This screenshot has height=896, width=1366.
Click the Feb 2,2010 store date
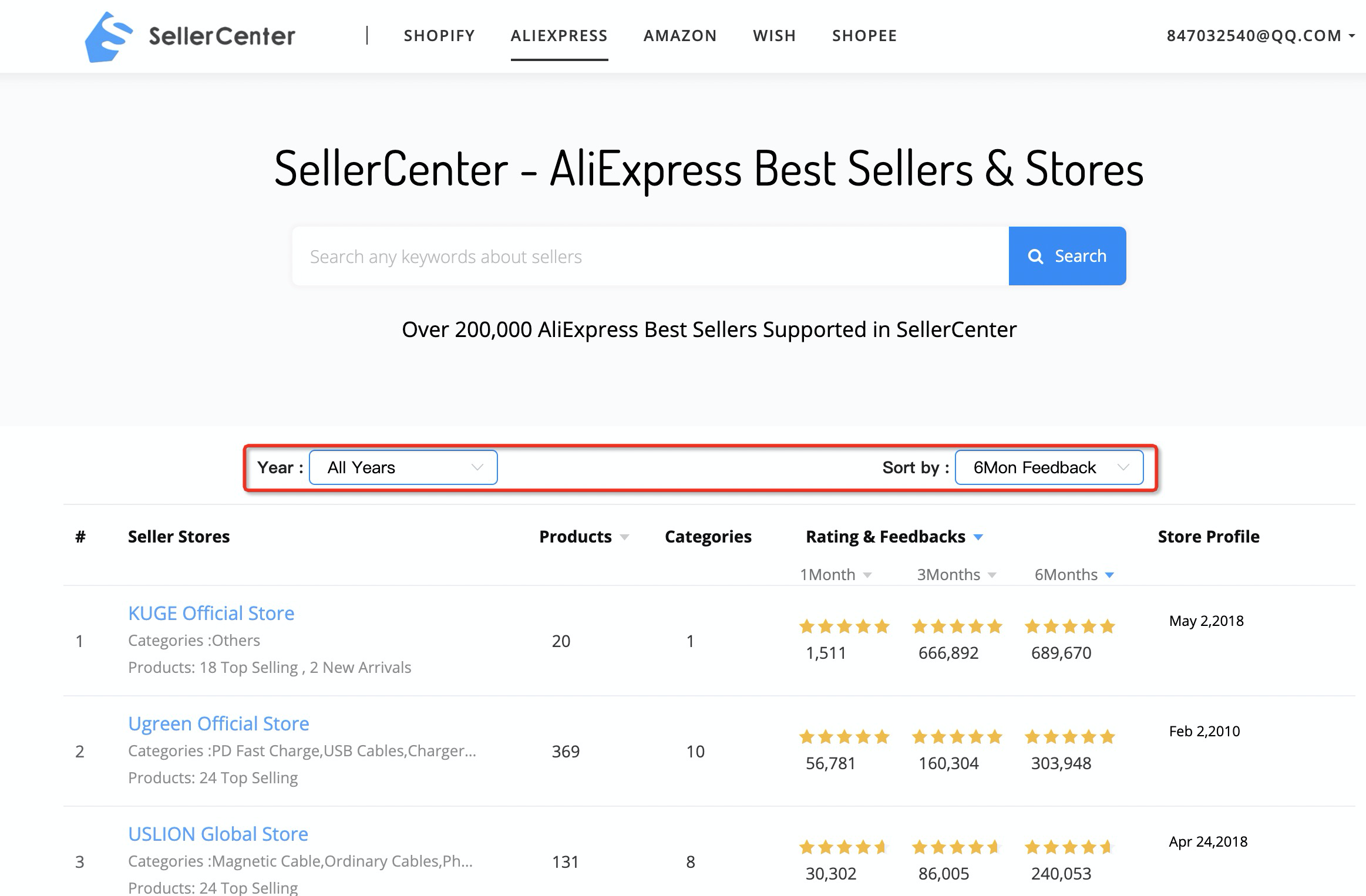tap(1204, 732)
